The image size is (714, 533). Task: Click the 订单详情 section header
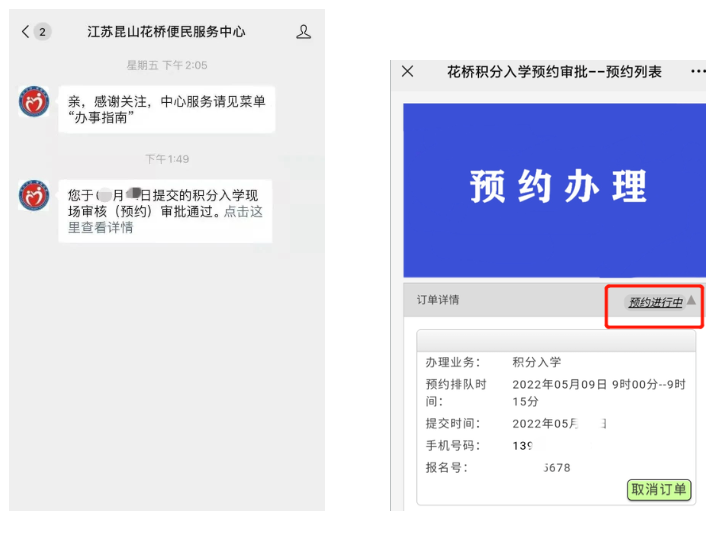438,300
